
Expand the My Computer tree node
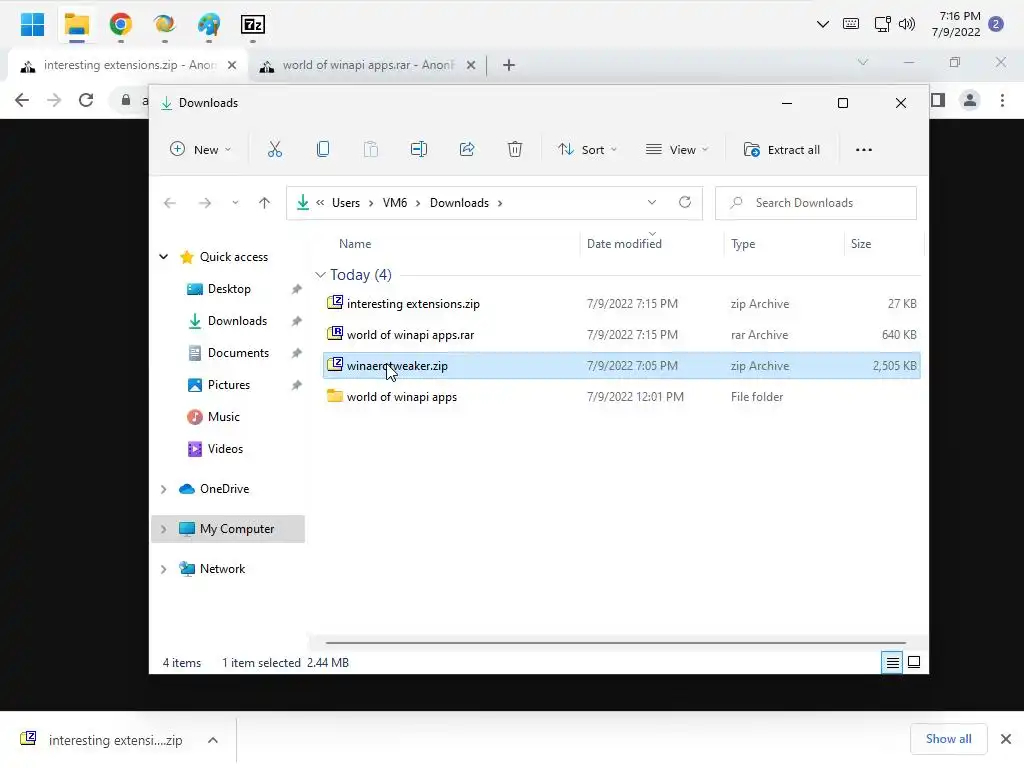tap(163, 529)
